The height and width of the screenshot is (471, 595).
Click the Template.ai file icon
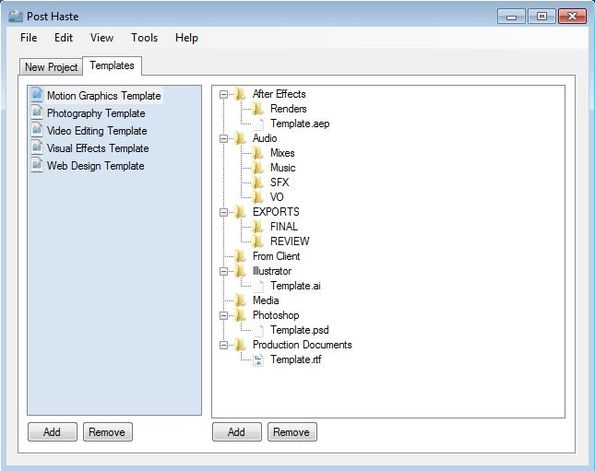pos(258,286)
